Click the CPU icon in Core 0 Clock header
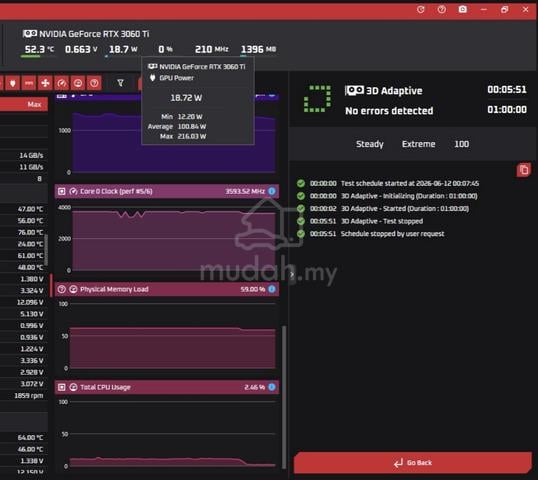This screenshot has height=480, width=538. (x=61, y=191)
